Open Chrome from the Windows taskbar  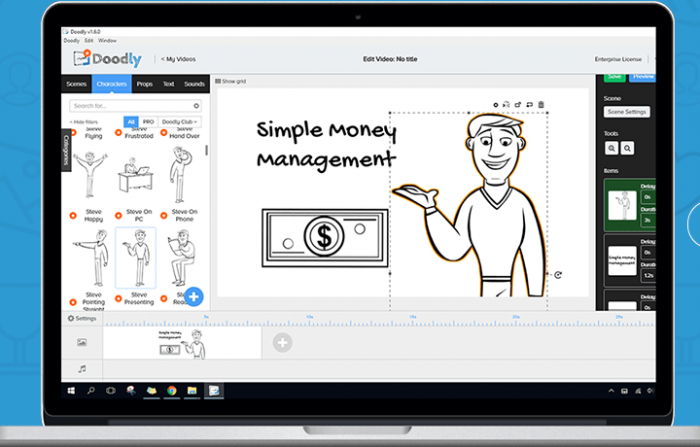click(x=172, y=389)
